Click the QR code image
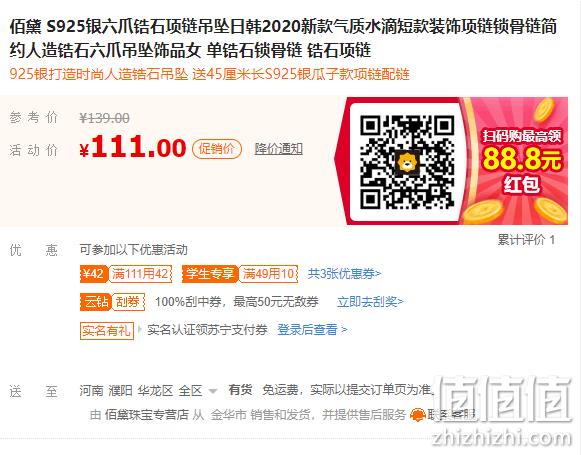This screenshot has height=455, width=581. pyautogui.click(x=407, y=162)
